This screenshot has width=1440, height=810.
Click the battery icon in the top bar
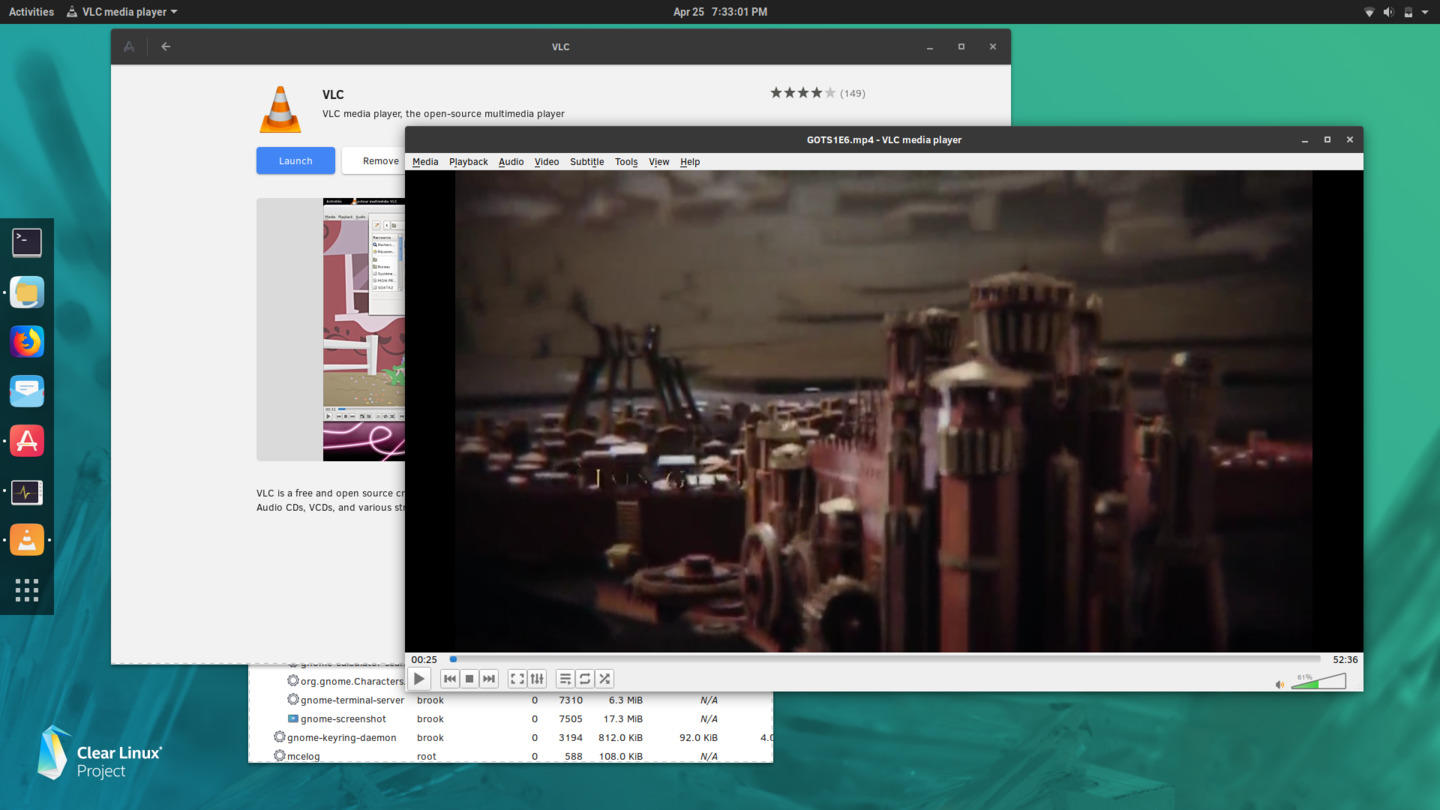(x=1408, y=12)
